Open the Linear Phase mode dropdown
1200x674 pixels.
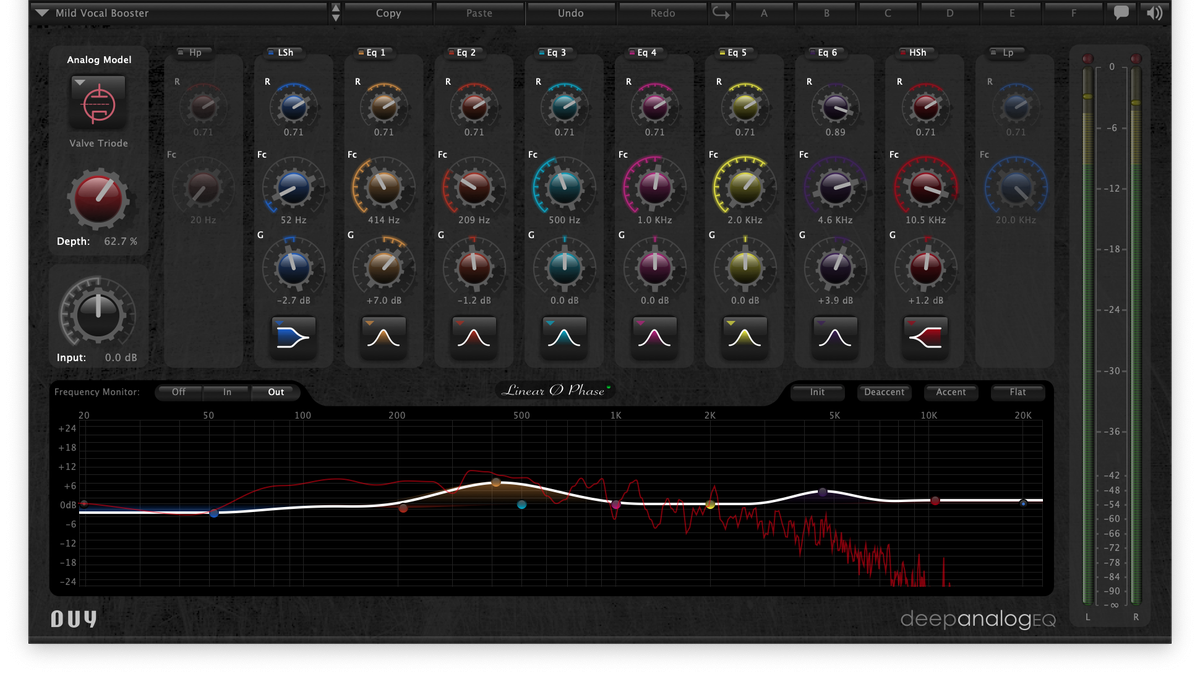pos(556,391)
